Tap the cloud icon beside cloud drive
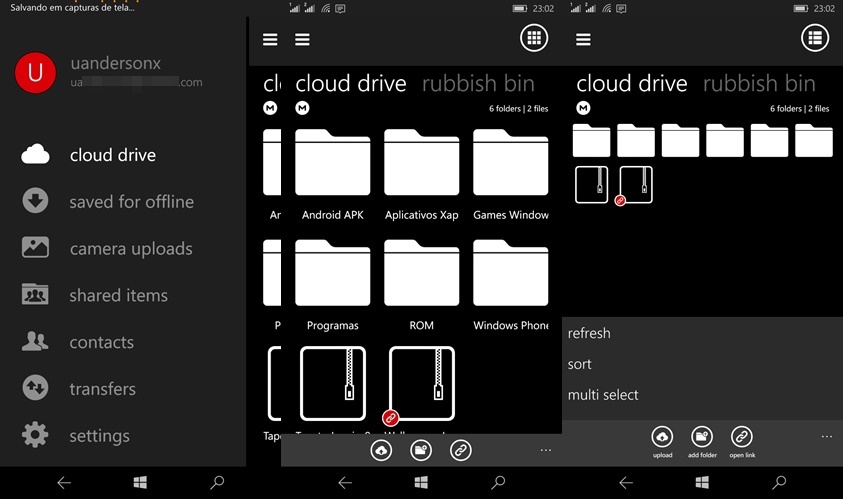Screen dimensions: 843x499 35,154
